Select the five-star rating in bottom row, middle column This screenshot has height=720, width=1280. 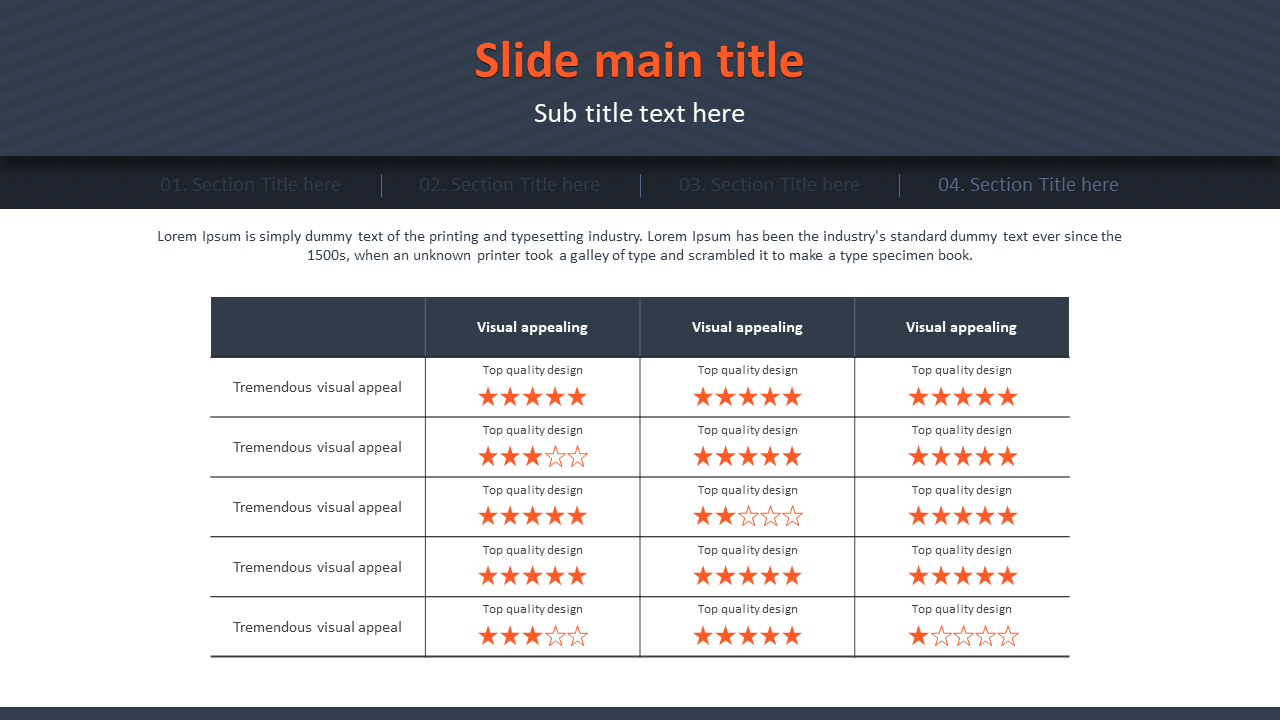coord(747,636)
